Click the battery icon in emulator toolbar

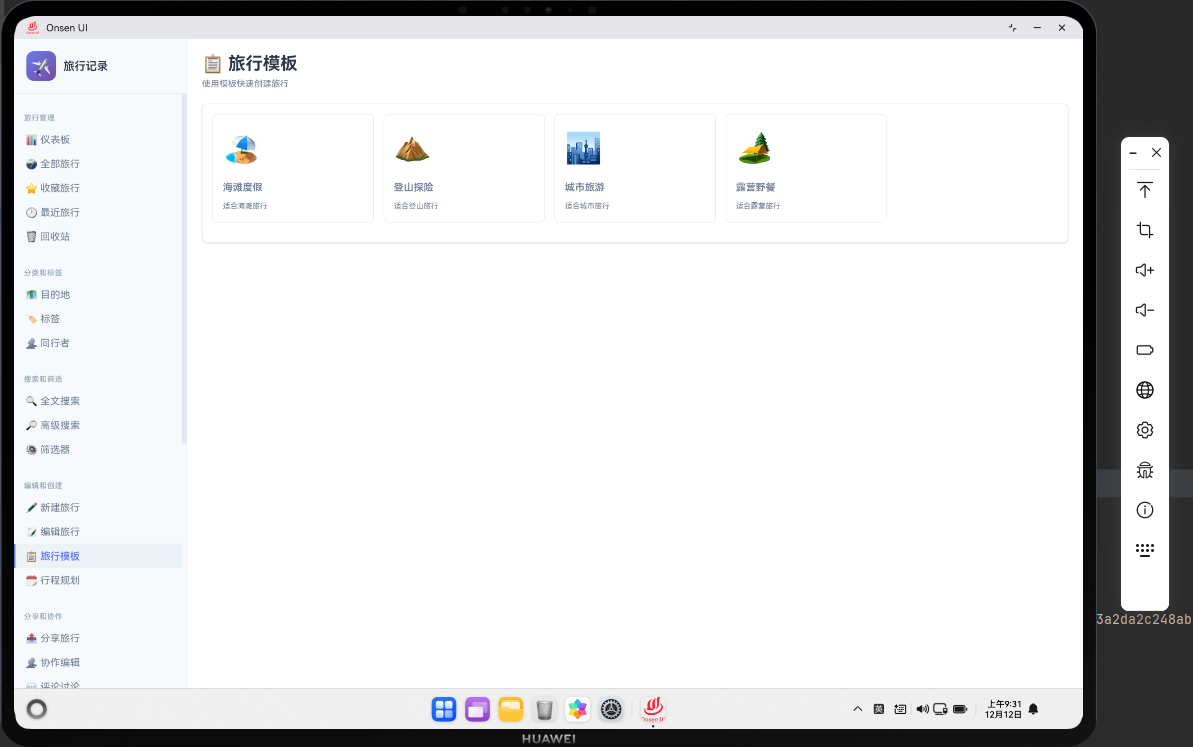[1144, 350]
